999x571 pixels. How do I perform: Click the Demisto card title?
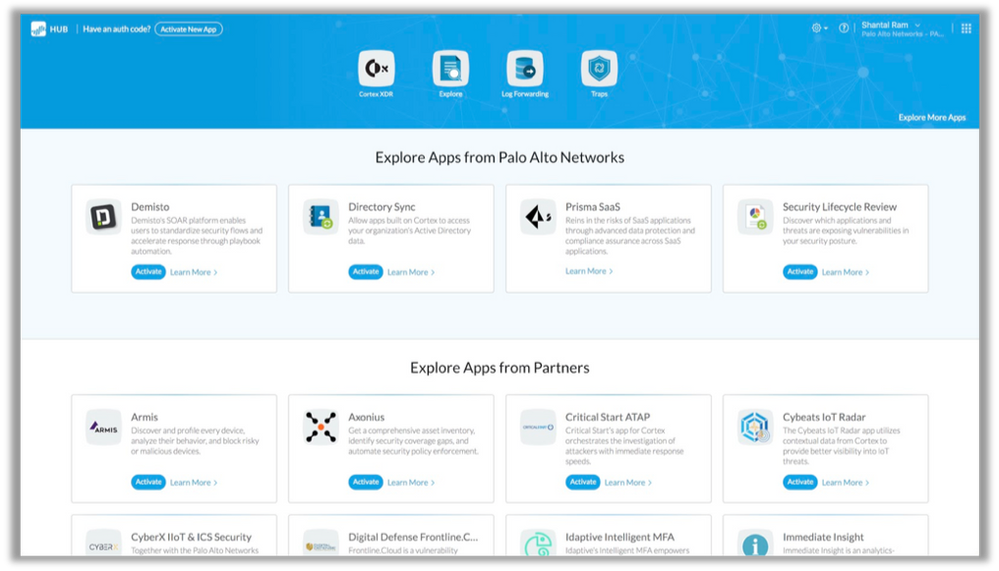(150, 206)
